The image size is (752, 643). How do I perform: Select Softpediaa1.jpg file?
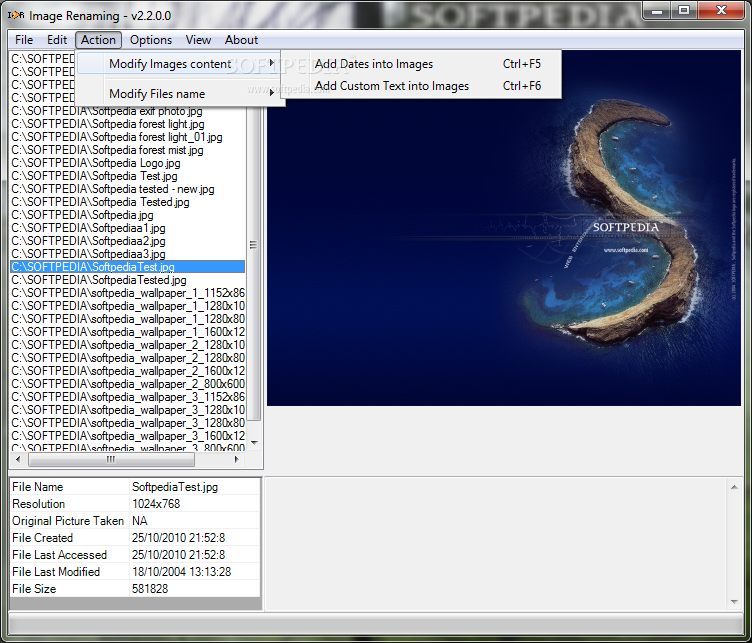coord(128,228)
